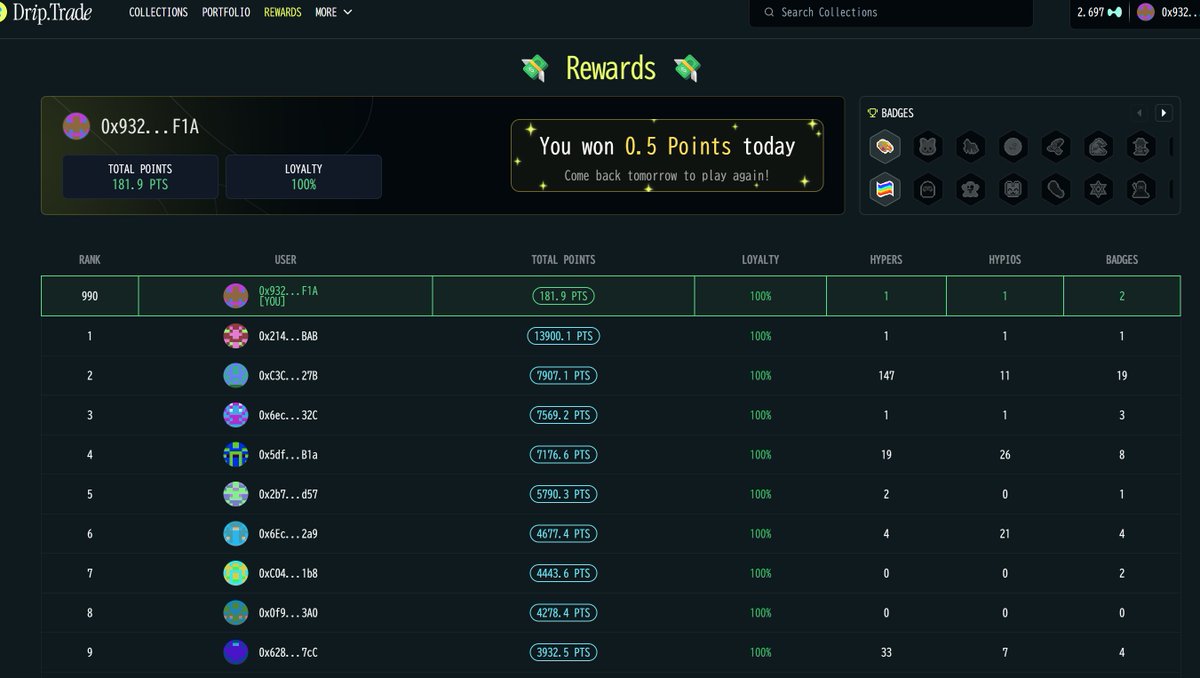Click the avatar for user 0x6ec...32C
This screenshot has height=678, width=1200.
coord(236,415)
